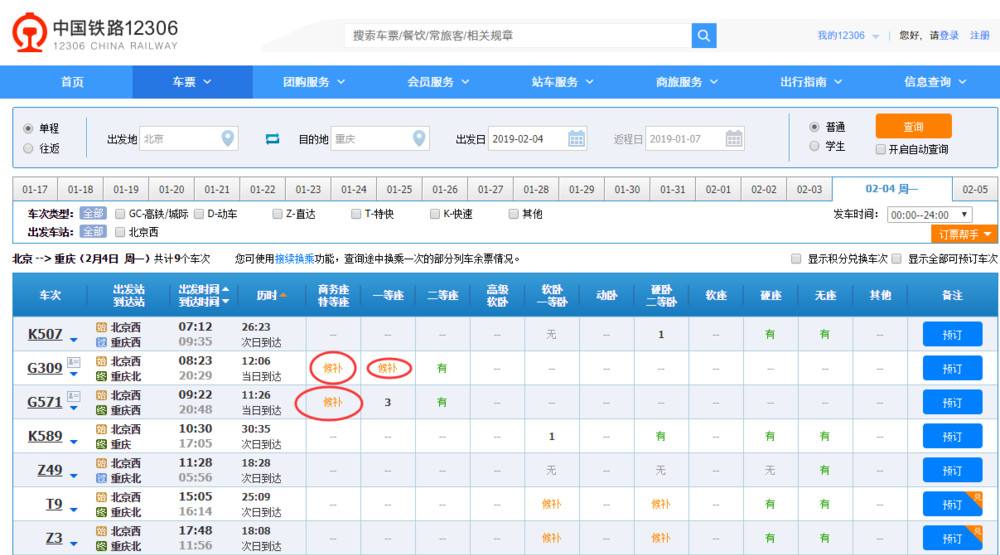Check the Z-直达 train type filter
The width and height of the screenshot is (1000, 555).
point(277,214)
